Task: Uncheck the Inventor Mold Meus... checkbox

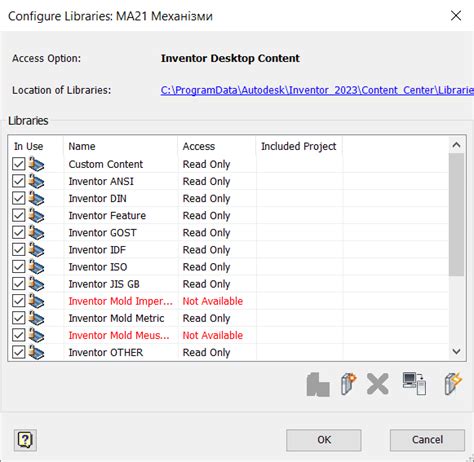Action: click(x=19, y=335)
